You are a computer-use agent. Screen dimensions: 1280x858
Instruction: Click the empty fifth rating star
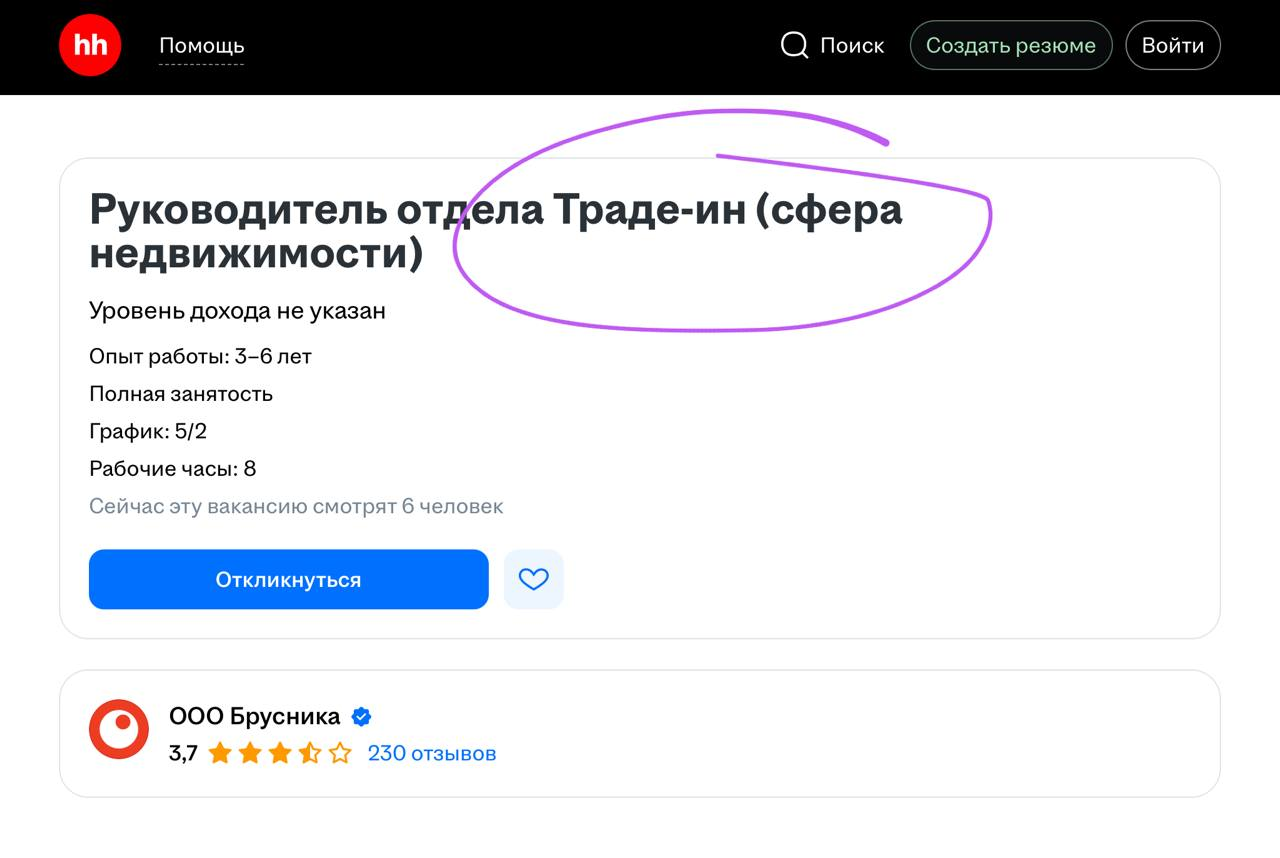tap(340, 753)
